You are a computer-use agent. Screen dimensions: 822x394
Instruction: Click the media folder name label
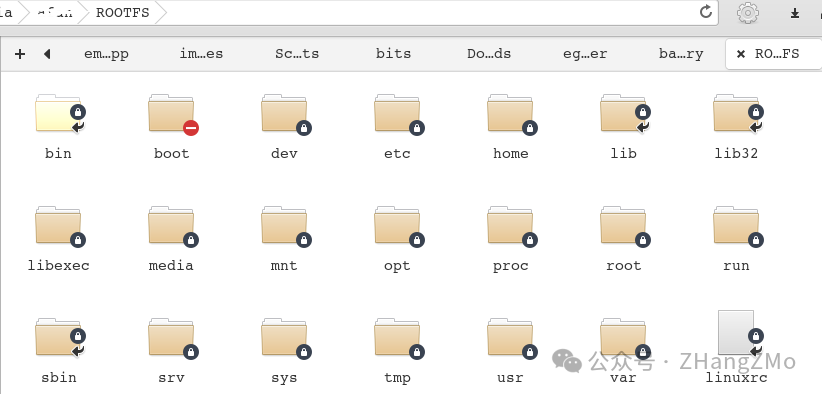171,266
